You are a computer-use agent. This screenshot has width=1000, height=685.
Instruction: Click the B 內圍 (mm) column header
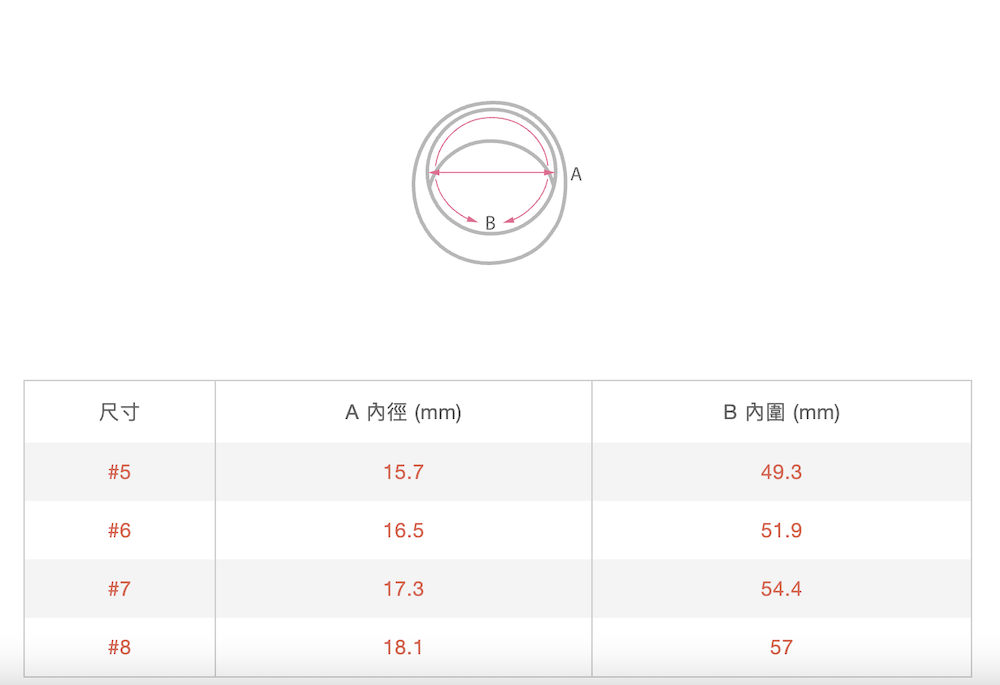click(781, 412)
